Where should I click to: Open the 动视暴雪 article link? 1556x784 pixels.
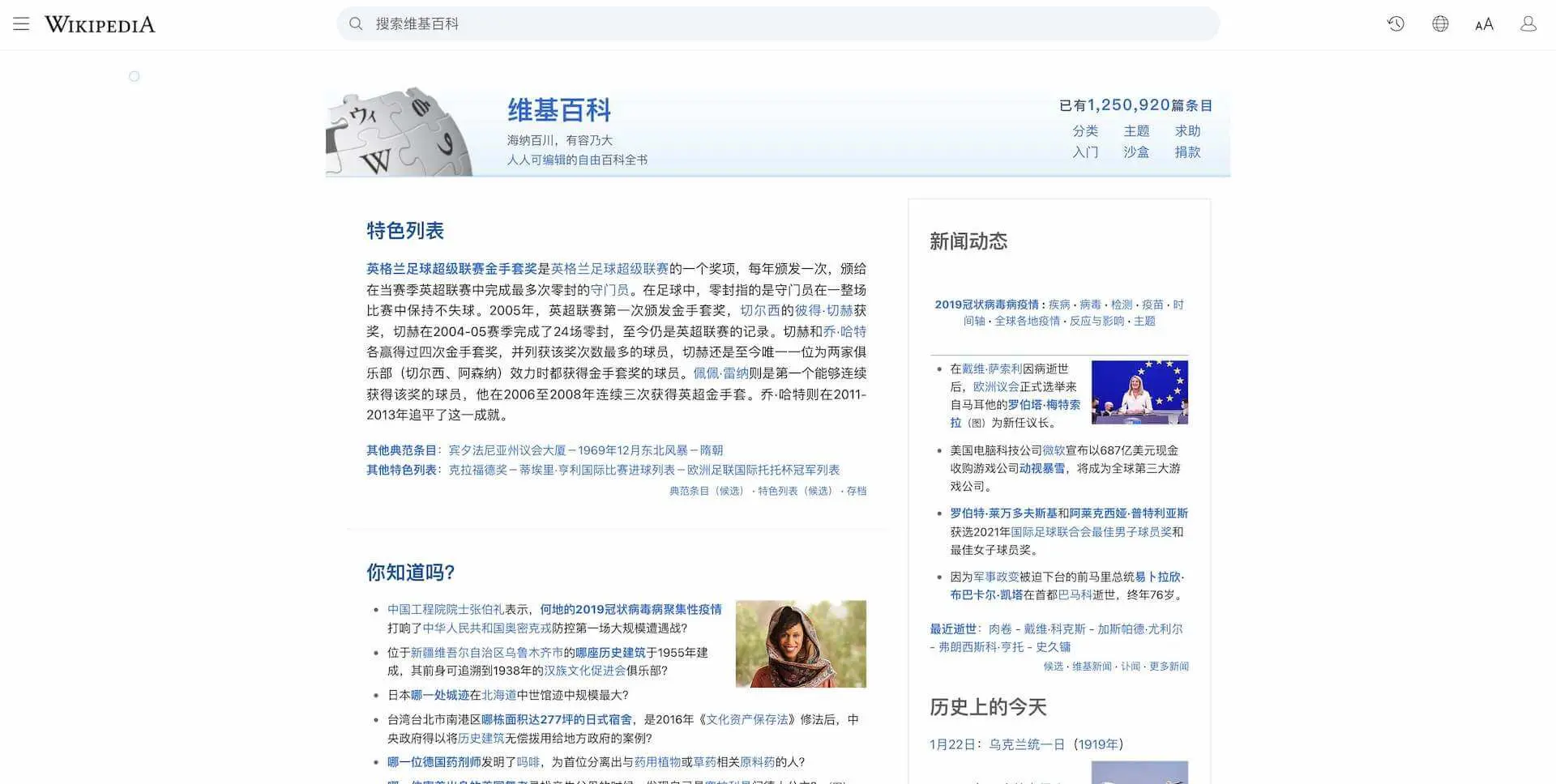point(1041,468)
